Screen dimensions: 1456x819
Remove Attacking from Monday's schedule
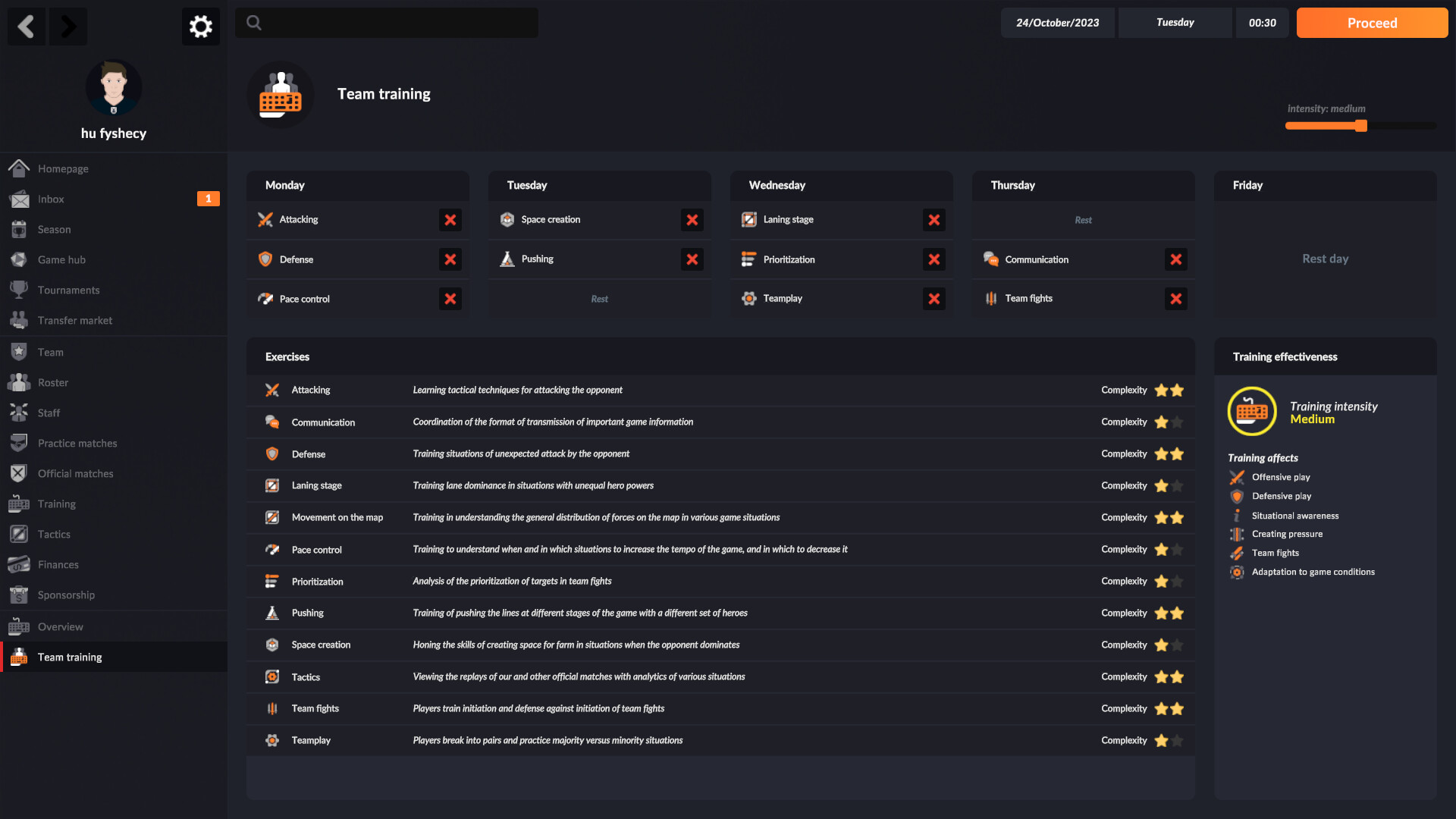pos(450,220)
